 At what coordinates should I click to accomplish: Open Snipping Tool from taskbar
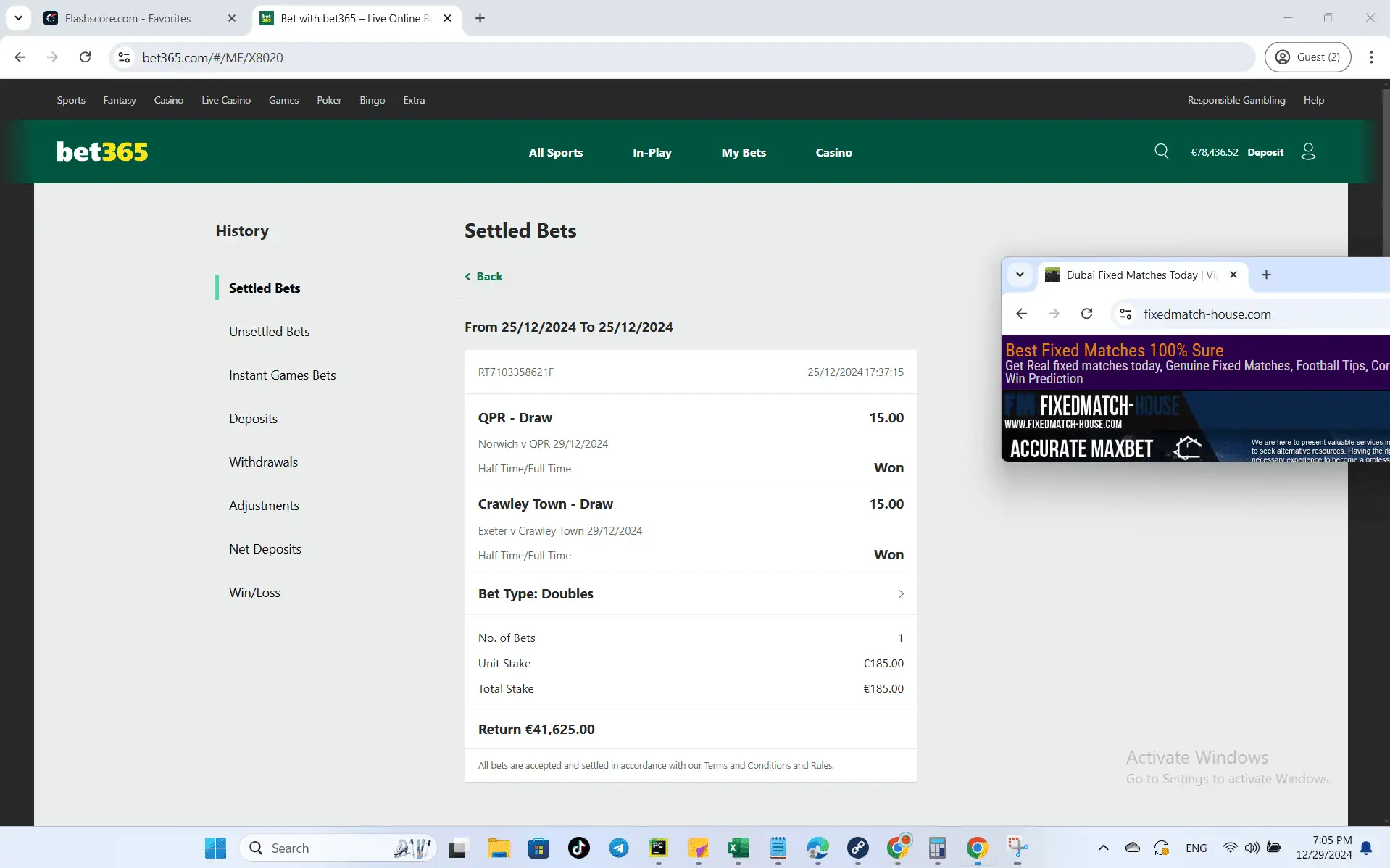(x=1017, y=848)
